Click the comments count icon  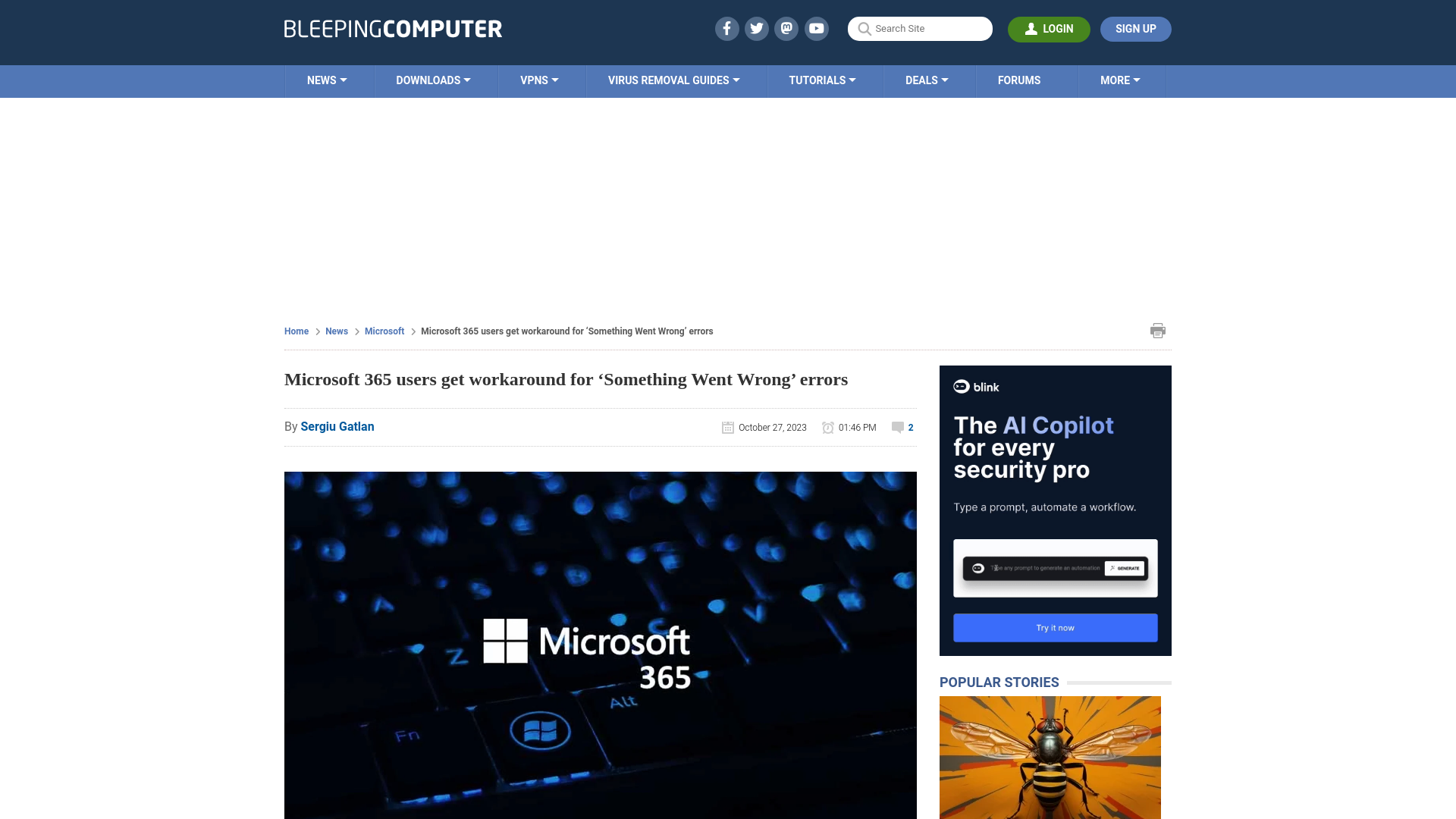click(898, 426)
